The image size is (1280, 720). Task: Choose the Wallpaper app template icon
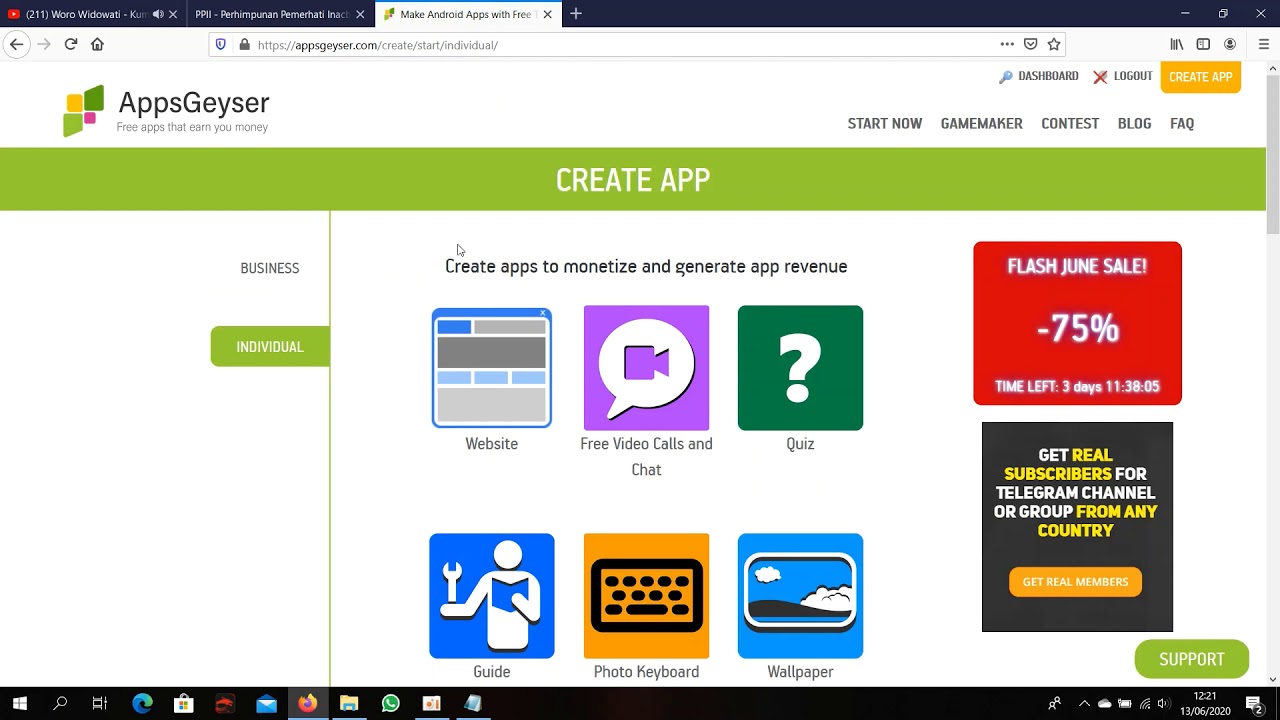tap(800, 596)
